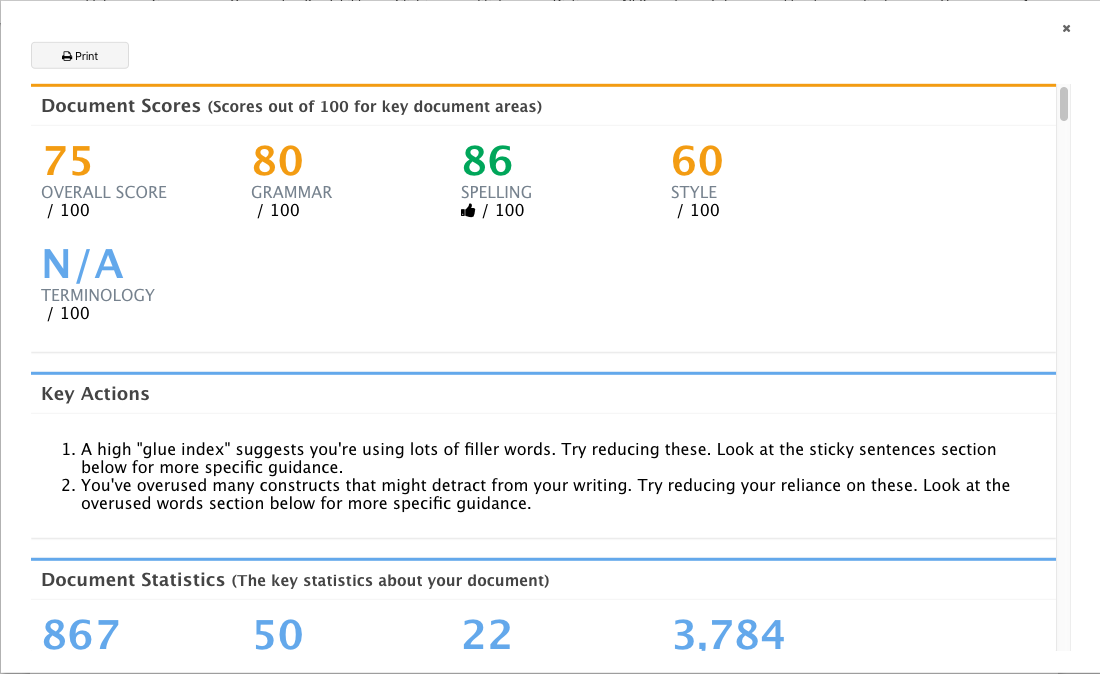Select the 867 statistic value
The height and width of the screenshot is (674, 1100).
[x=81, y=635]
